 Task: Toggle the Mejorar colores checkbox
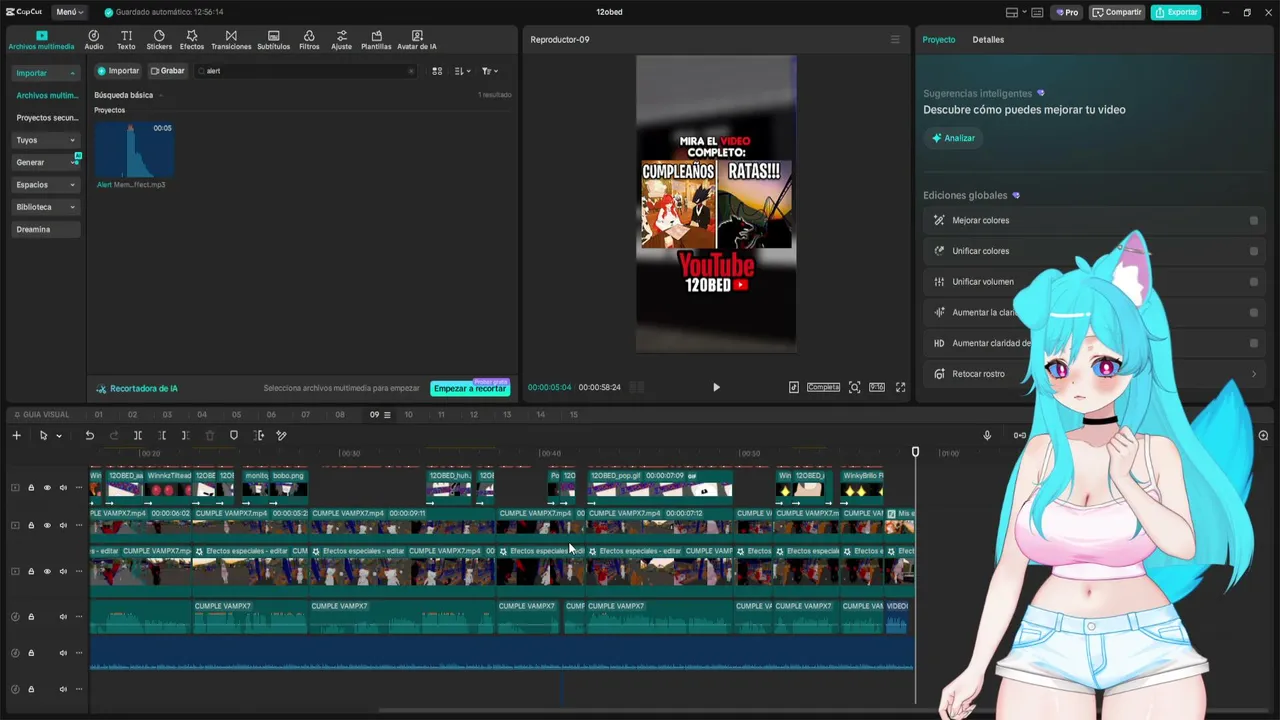pos(1253,220)
